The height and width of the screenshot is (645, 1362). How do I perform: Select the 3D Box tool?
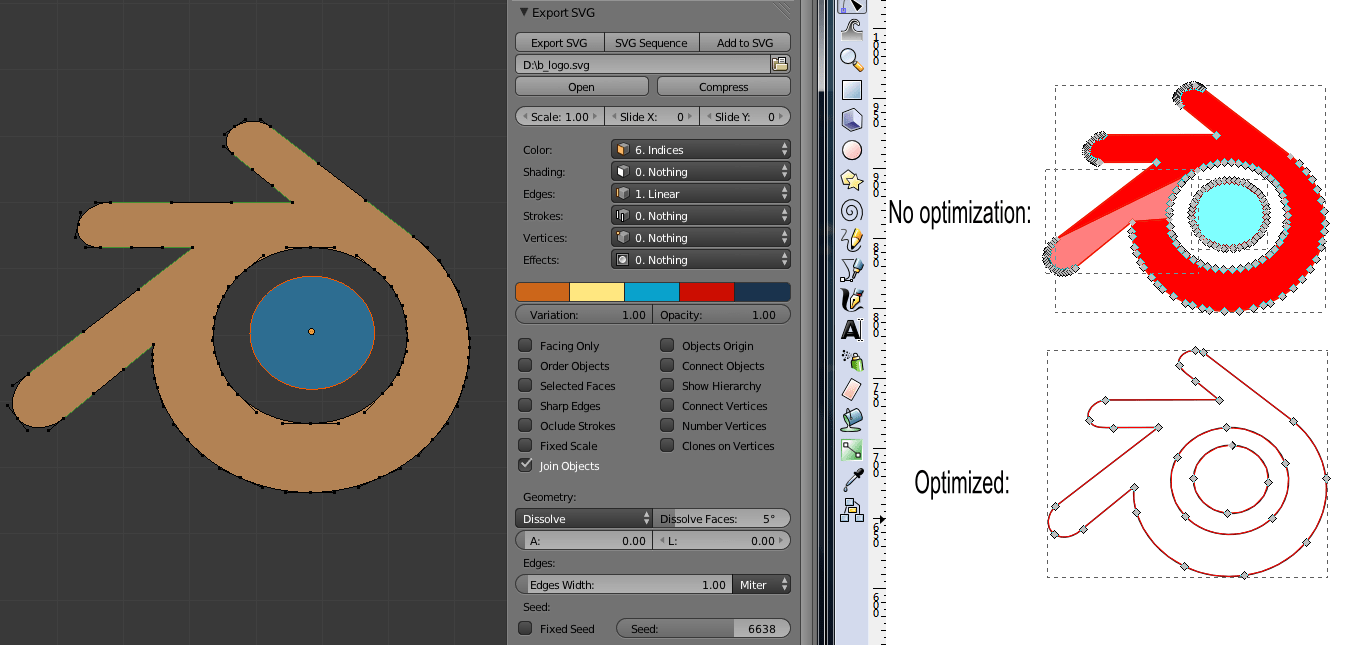851,117
